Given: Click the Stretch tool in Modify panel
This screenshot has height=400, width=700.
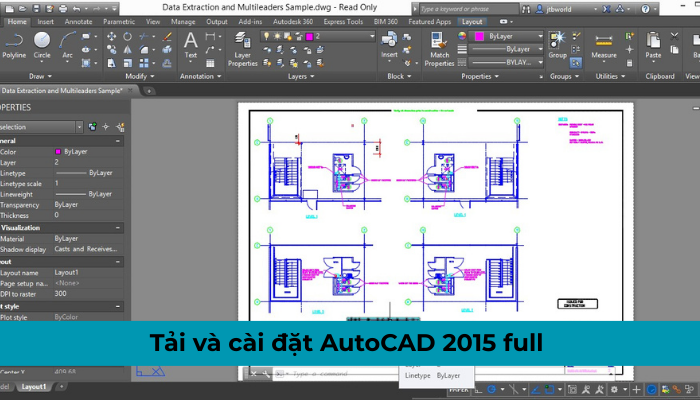Looking at the screenshot, I should coord(112,63).
